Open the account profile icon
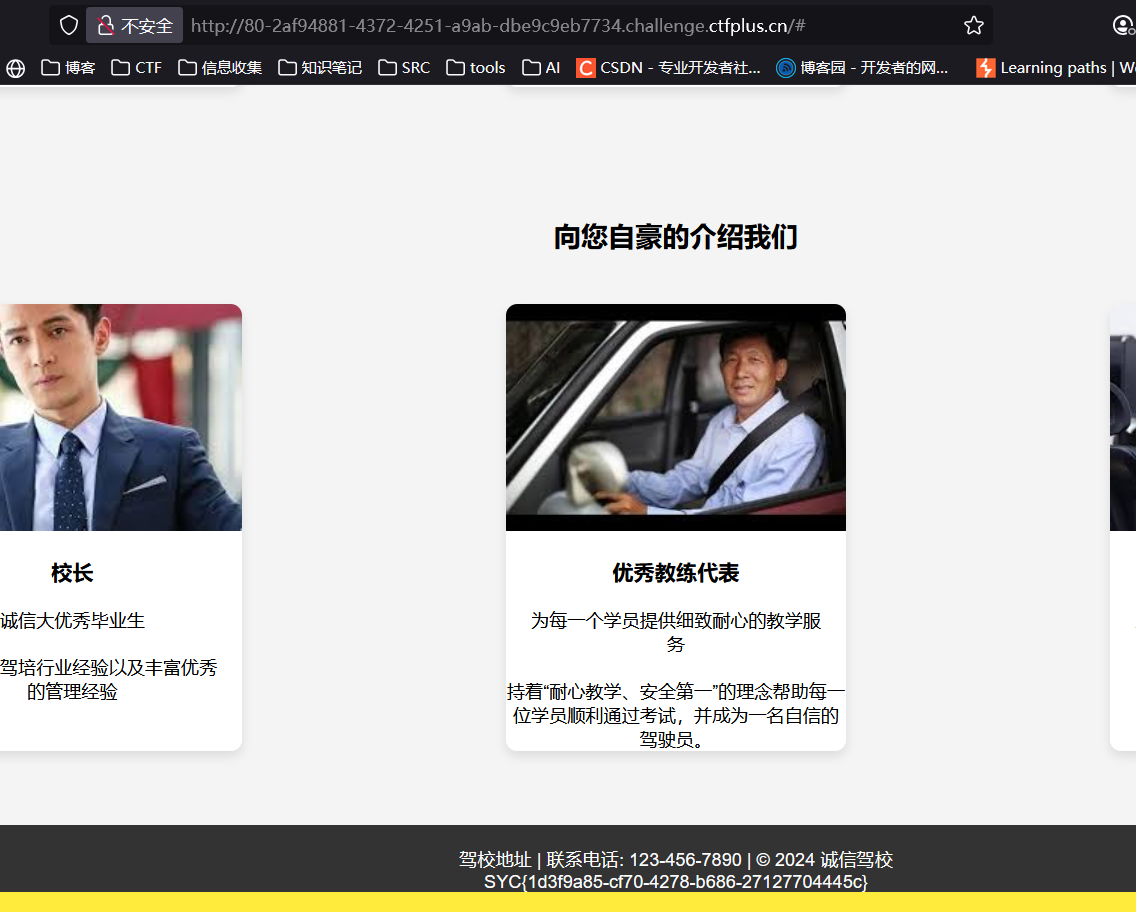Image resolution: width=1136 pixels, height=912 pixels. [1124, 26]
